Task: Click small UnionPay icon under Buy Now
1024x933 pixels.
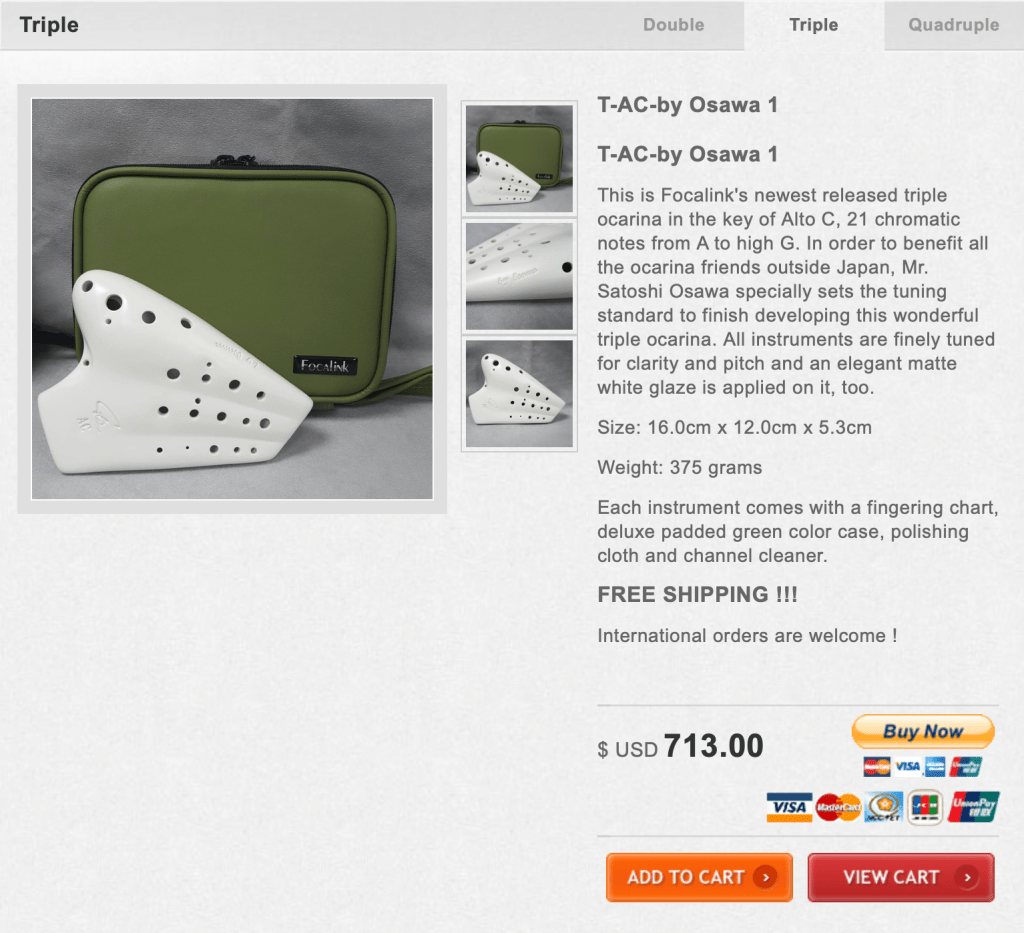Action: (966, 767)
